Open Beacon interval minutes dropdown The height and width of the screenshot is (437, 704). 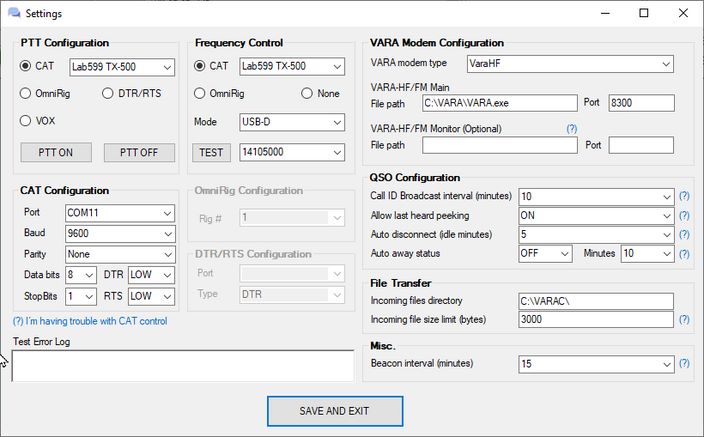click(596, 364)
